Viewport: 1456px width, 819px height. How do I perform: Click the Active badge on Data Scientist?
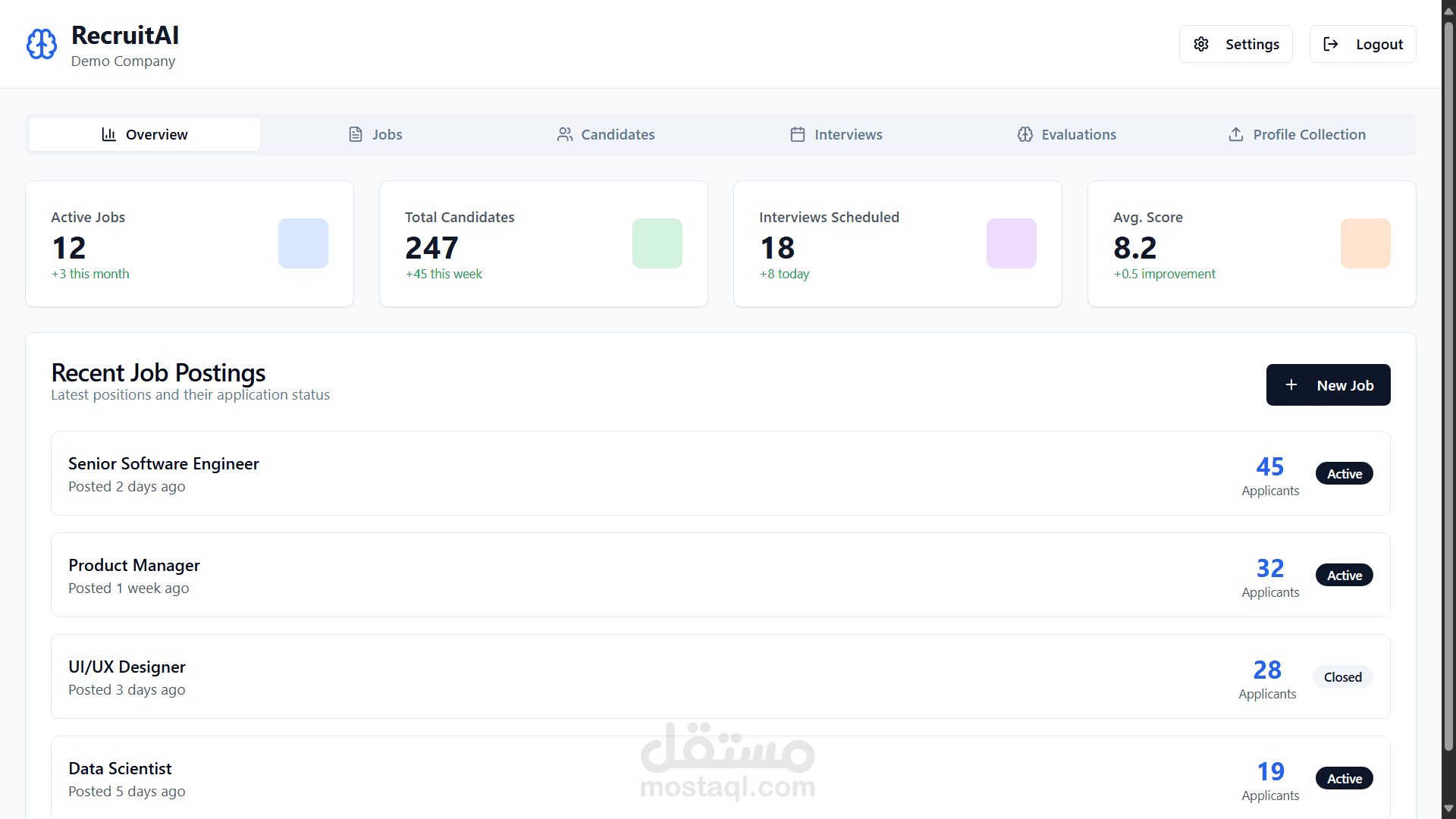tap(1344, 779)
